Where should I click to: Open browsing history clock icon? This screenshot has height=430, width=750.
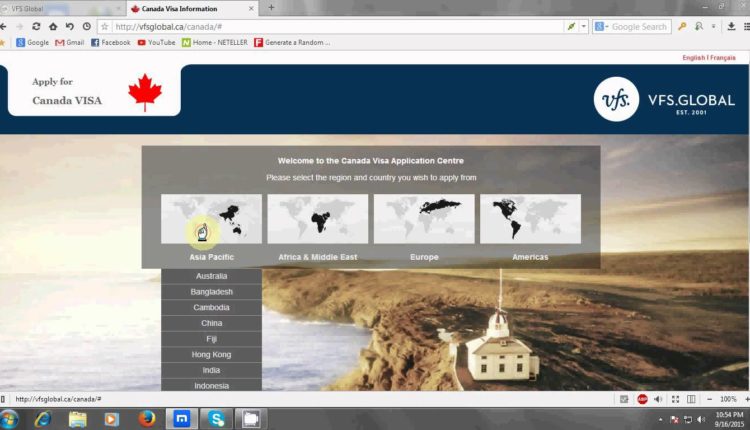[x=86, y=26]
